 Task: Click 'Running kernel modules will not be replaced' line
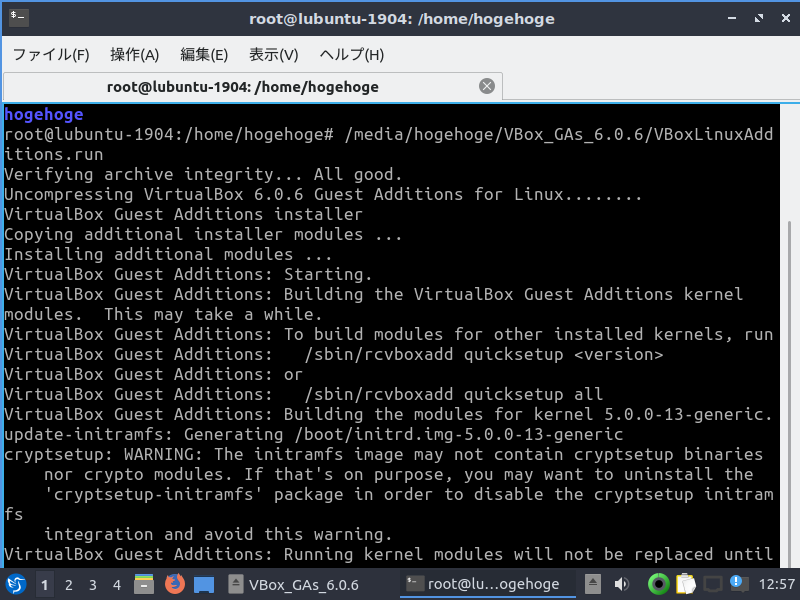point(389,555)
